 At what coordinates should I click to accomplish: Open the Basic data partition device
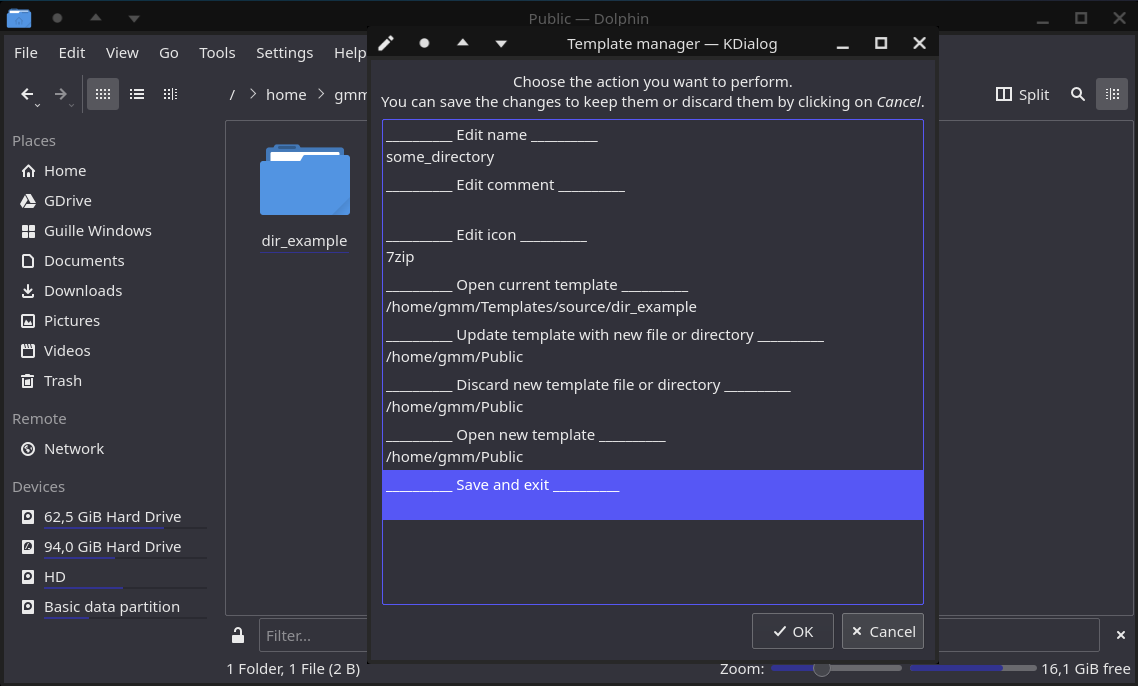(110, 607)
